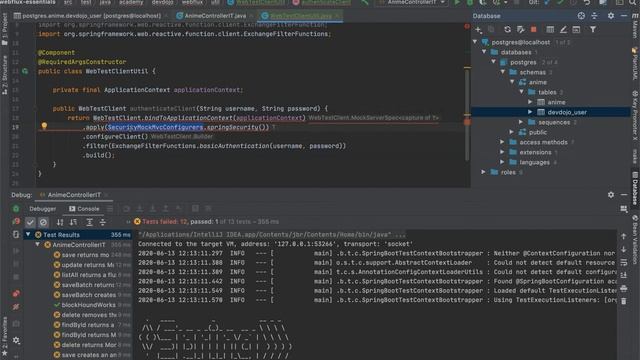
Task: Print console output icon
Action: (624, 288)
